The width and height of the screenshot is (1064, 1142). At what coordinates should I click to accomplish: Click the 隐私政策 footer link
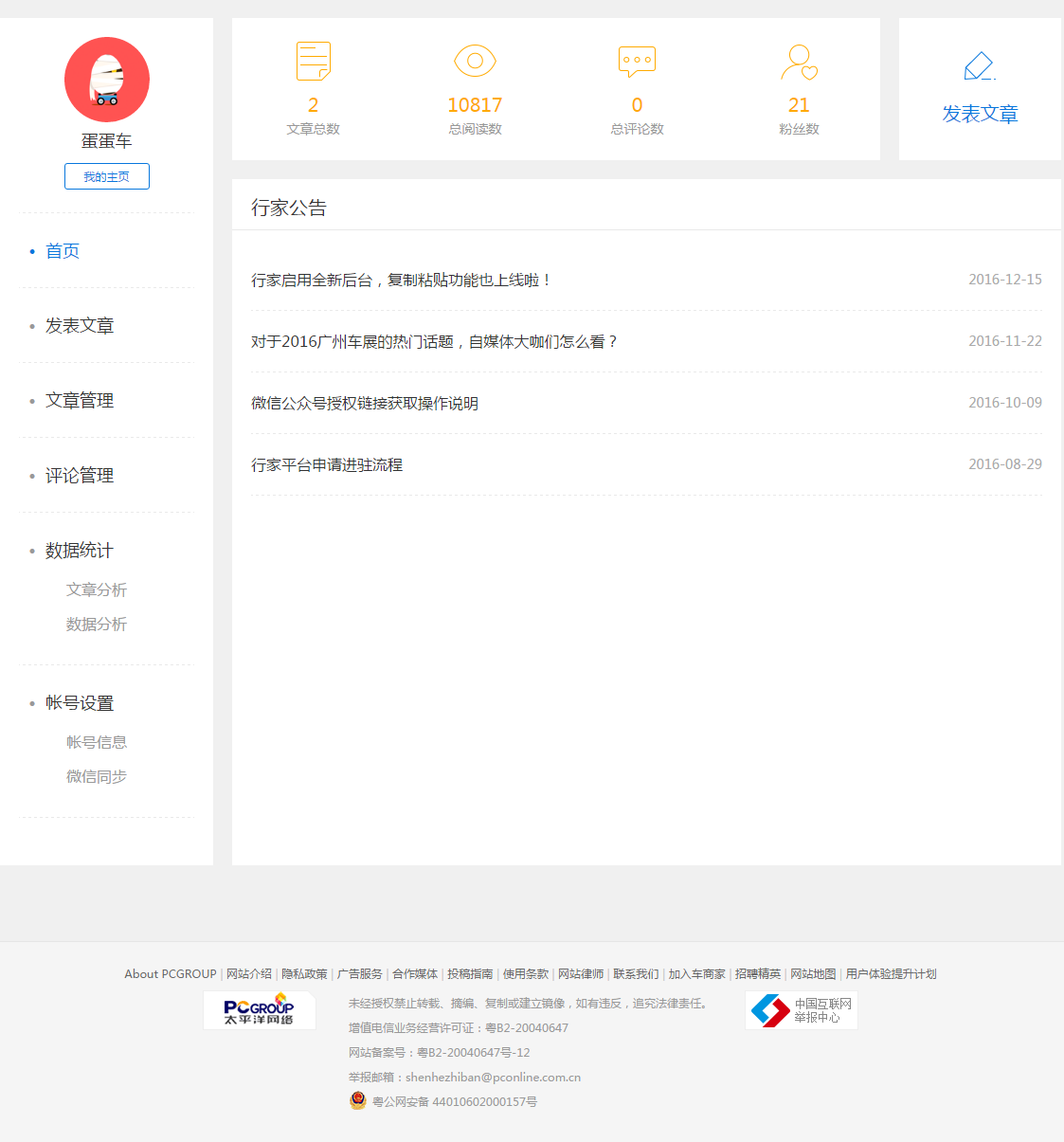pyautogui.click(x=304, y=974)
